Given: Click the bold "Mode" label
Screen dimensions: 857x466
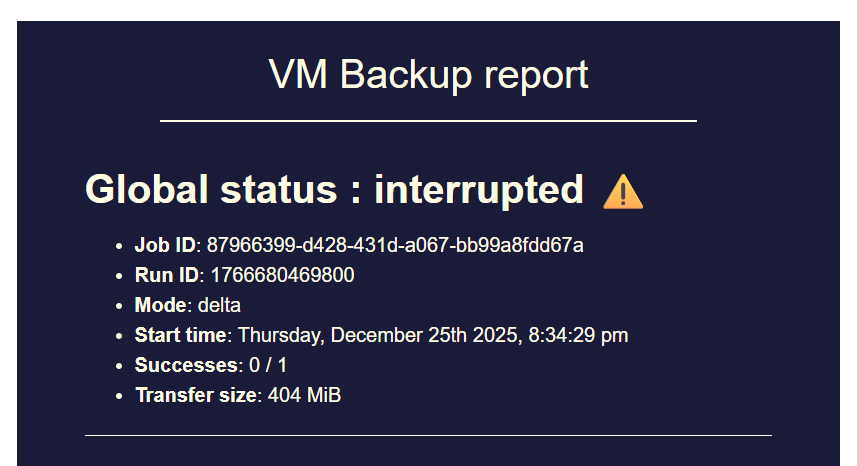Looking at the screenshot, I should point(160,305).
